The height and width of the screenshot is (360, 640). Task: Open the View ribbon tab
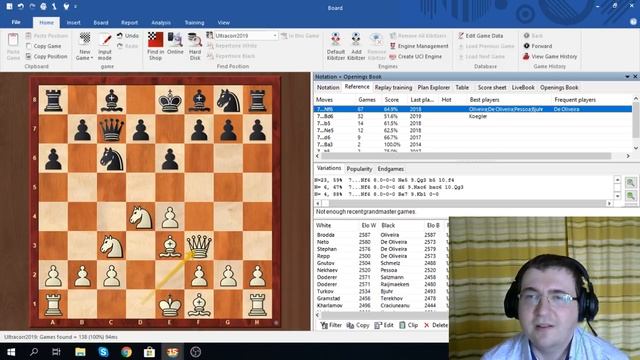click(x=223, y=23)
